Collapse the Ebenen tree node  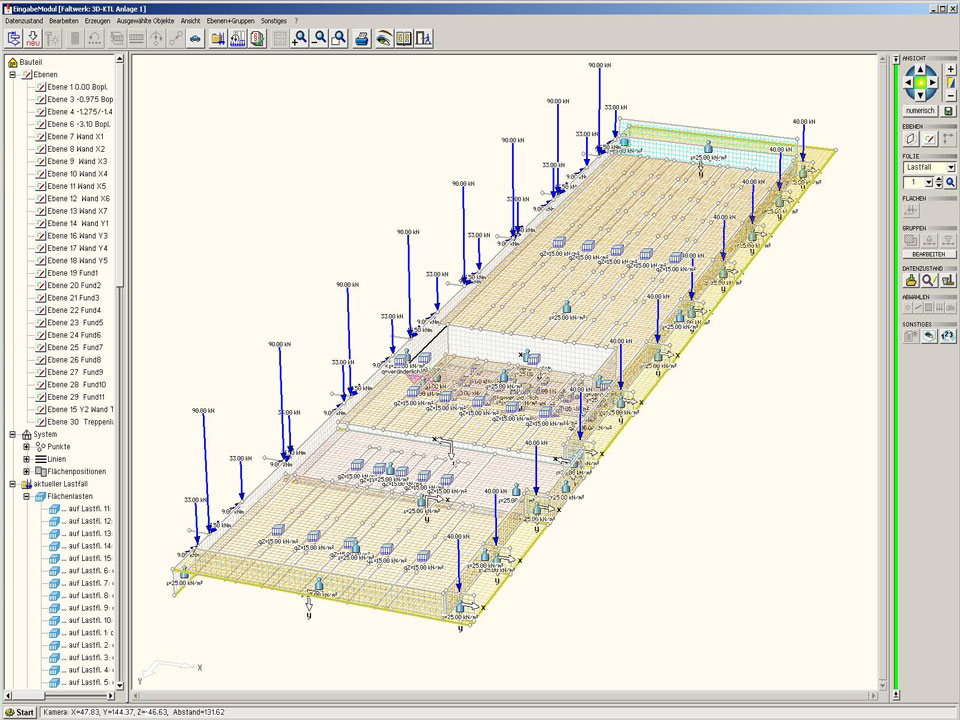tap(13, 75)
